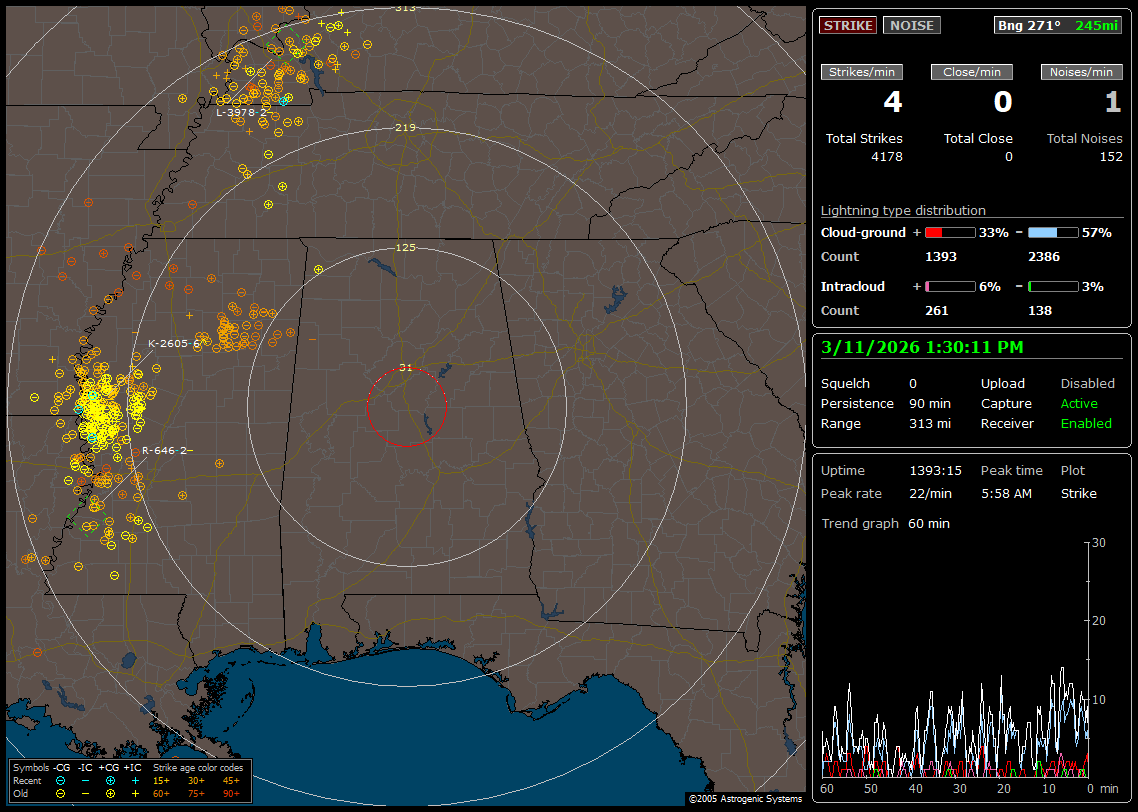Select the Close/min label button

pyautogui.click(x=972, y=72)
